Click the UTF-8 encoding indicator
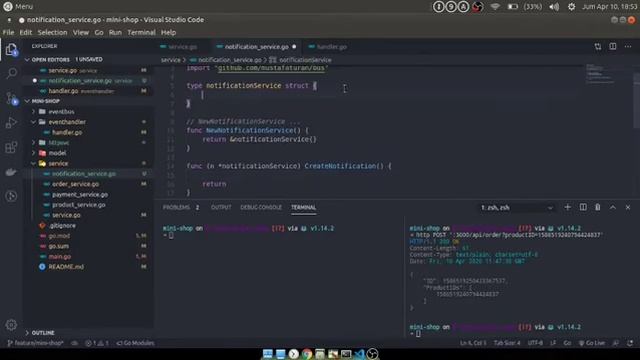Viewport: 640px width, 360px height. [x=535, y=343]
